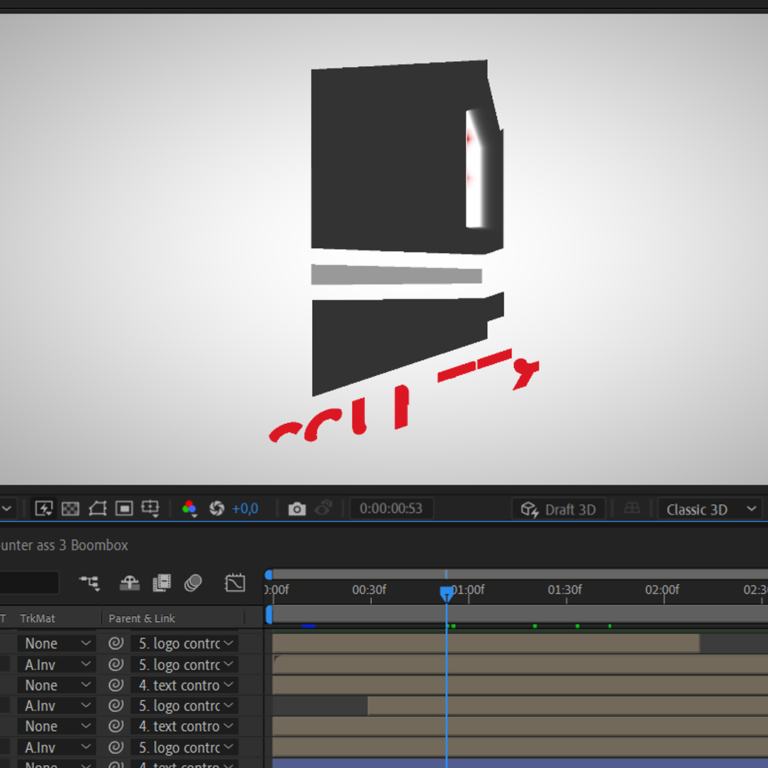Take a snapshot with the camera icon
Image resolution: width=768 pixels, height=768 pixels.
[297, 509]
